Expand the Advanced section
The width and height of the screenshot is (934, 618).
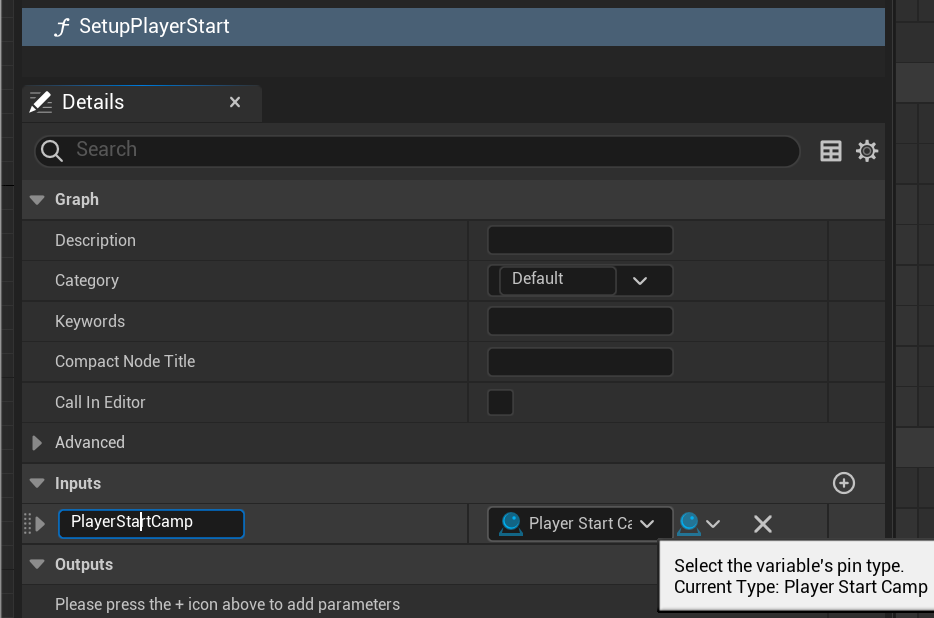[x=37, y=442]
